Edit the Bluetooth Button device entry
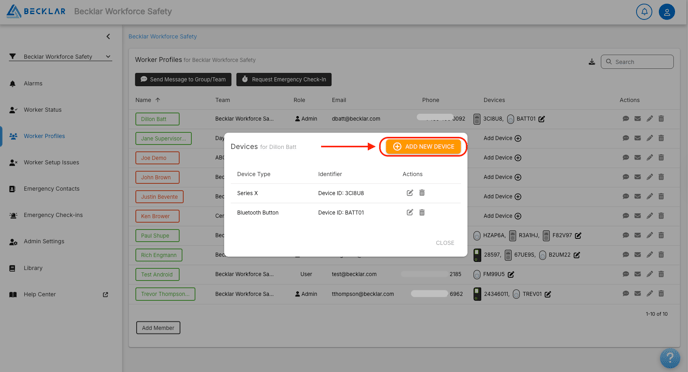This screenshot has width=688, height=372. tap(409, 212)
